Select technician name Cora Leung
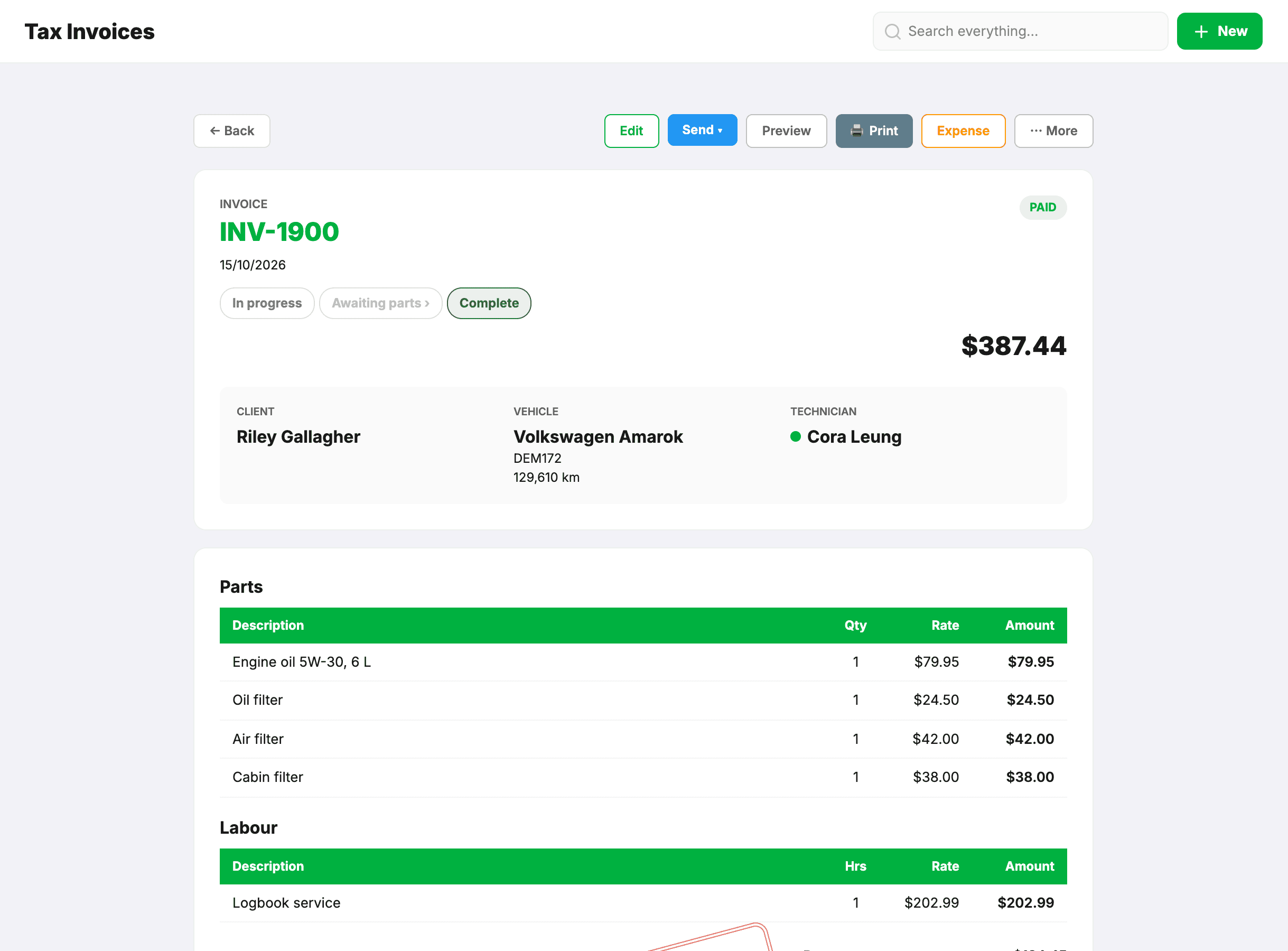The image size is (1288, 951). (854, 436)
